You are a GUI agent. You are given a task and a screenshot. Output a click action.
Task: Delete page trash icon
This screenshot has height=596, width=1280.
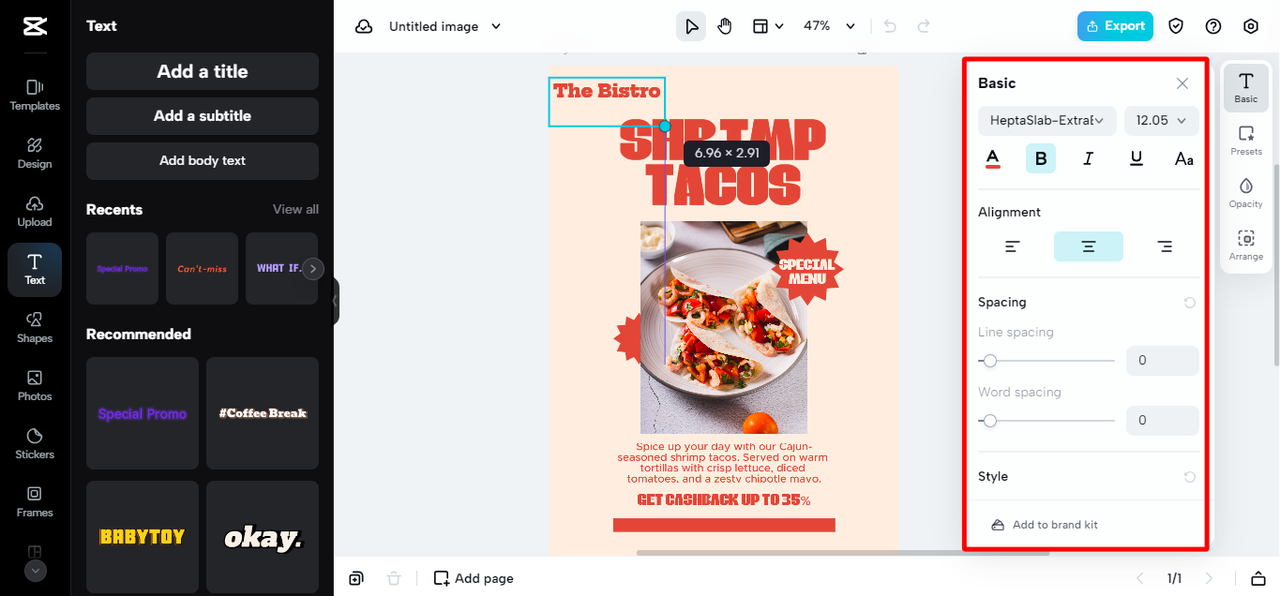tap(394, 578)
